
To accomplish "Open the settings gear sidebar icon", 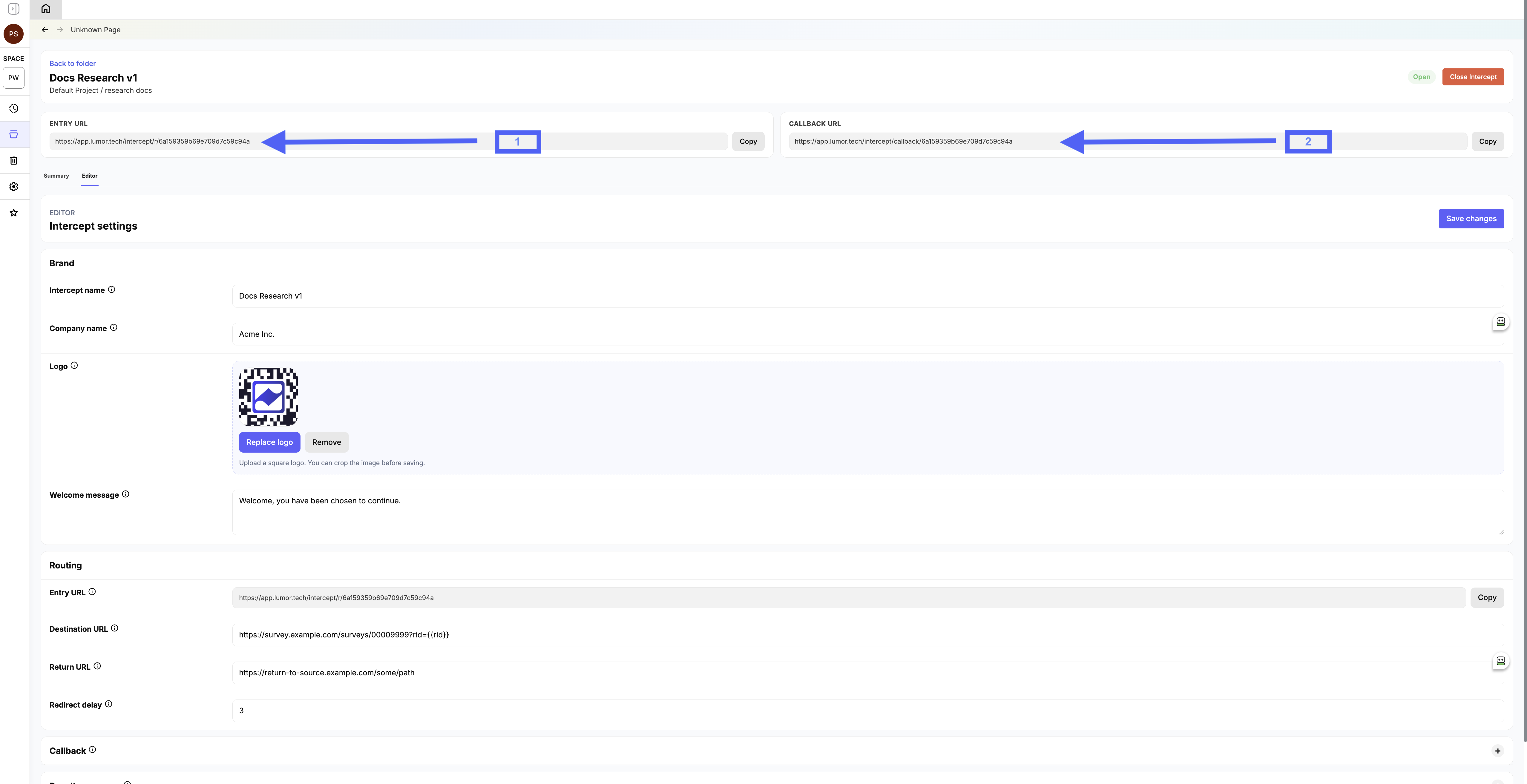I will (x=14, y=187).
